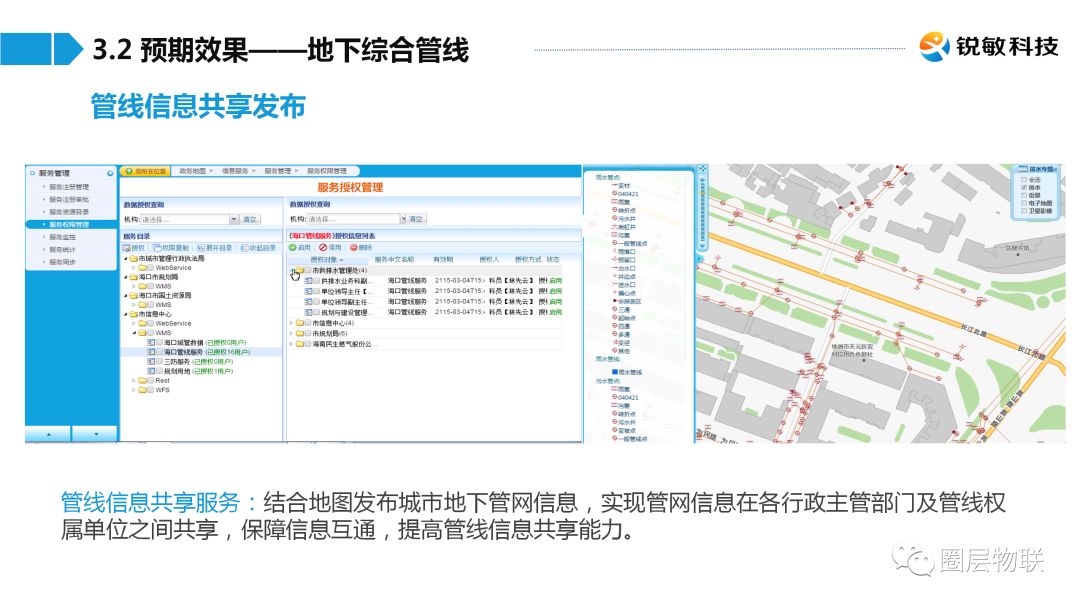Close the 排水专题 layer panel
Viewport: 1080px width, 608px height.
(x=1057, y=169)
